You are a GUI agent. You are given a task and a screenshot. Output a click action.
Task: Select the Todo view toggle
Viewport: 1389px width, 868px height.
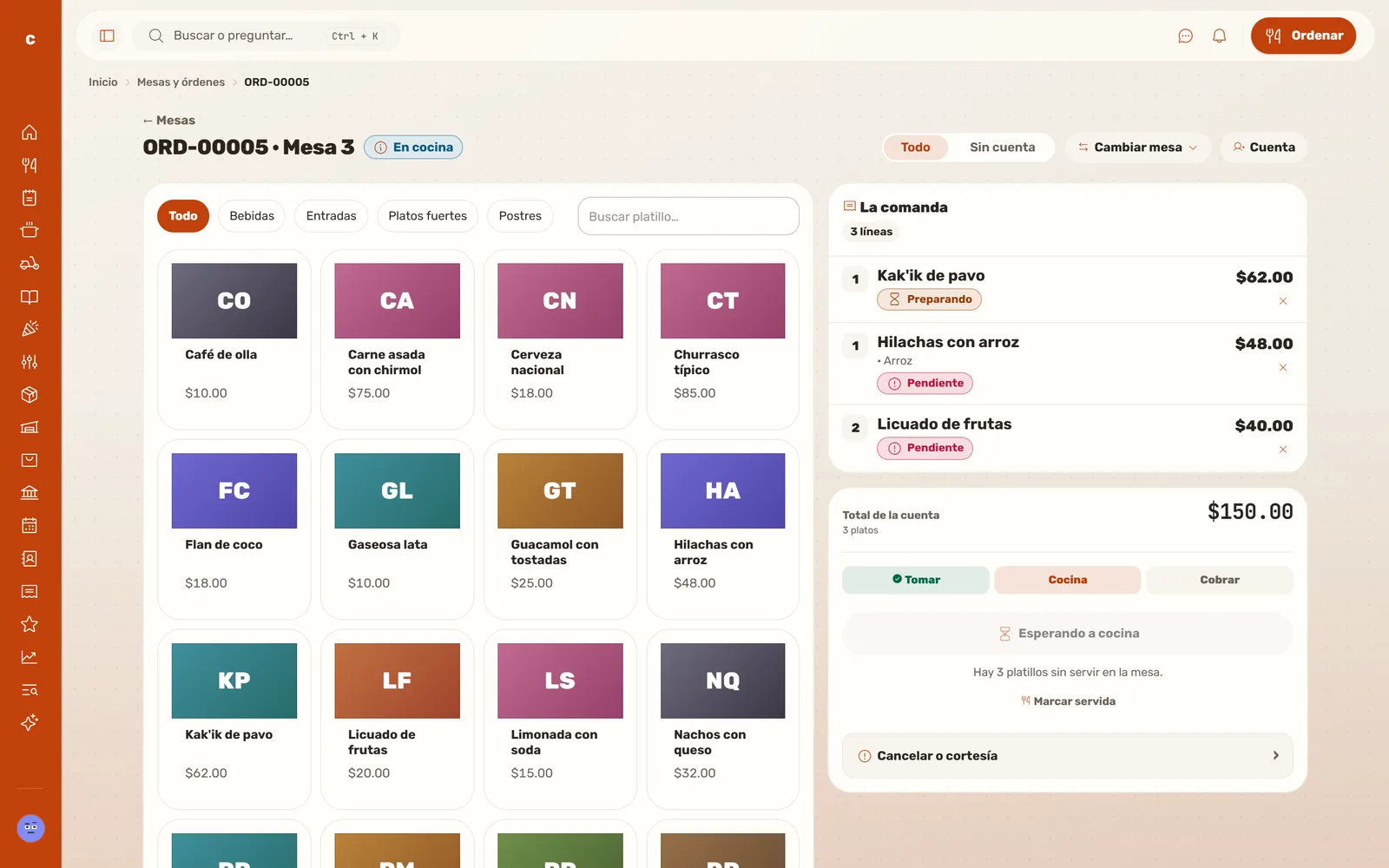[x=915, y=148]
